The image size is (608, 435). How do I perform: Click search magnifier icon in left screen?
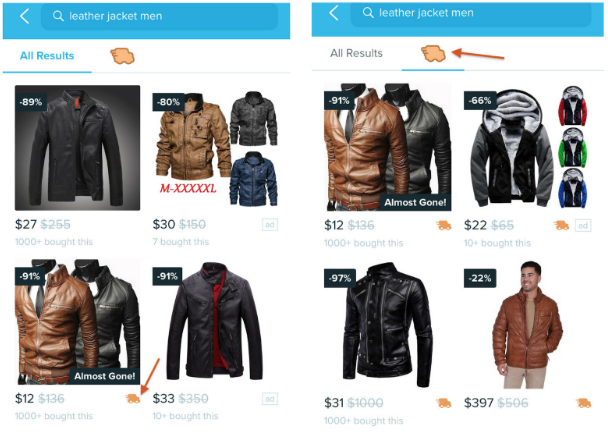pos(58,16)
